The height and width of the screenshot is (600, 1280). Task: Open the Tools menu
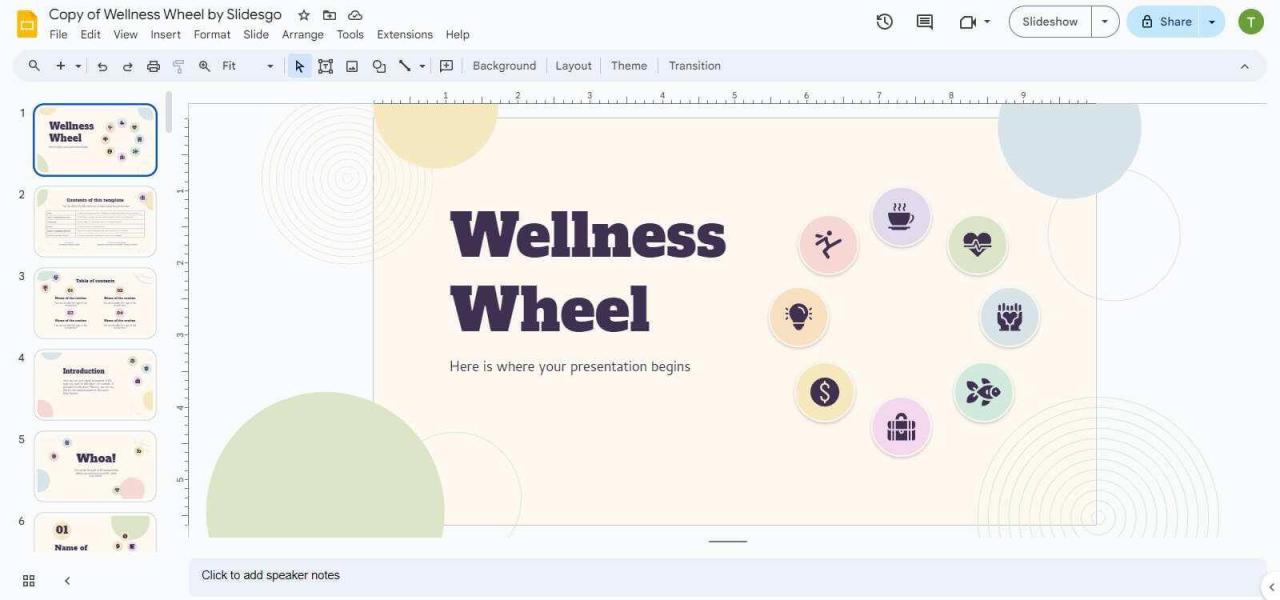click(x=349, y=33)
